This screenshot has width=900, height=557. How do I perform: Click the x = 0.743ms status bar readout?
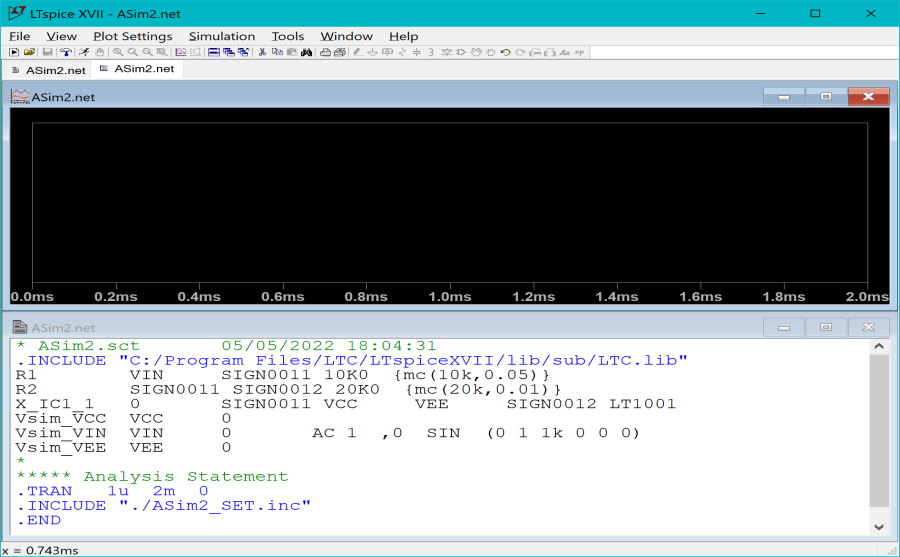40,550
